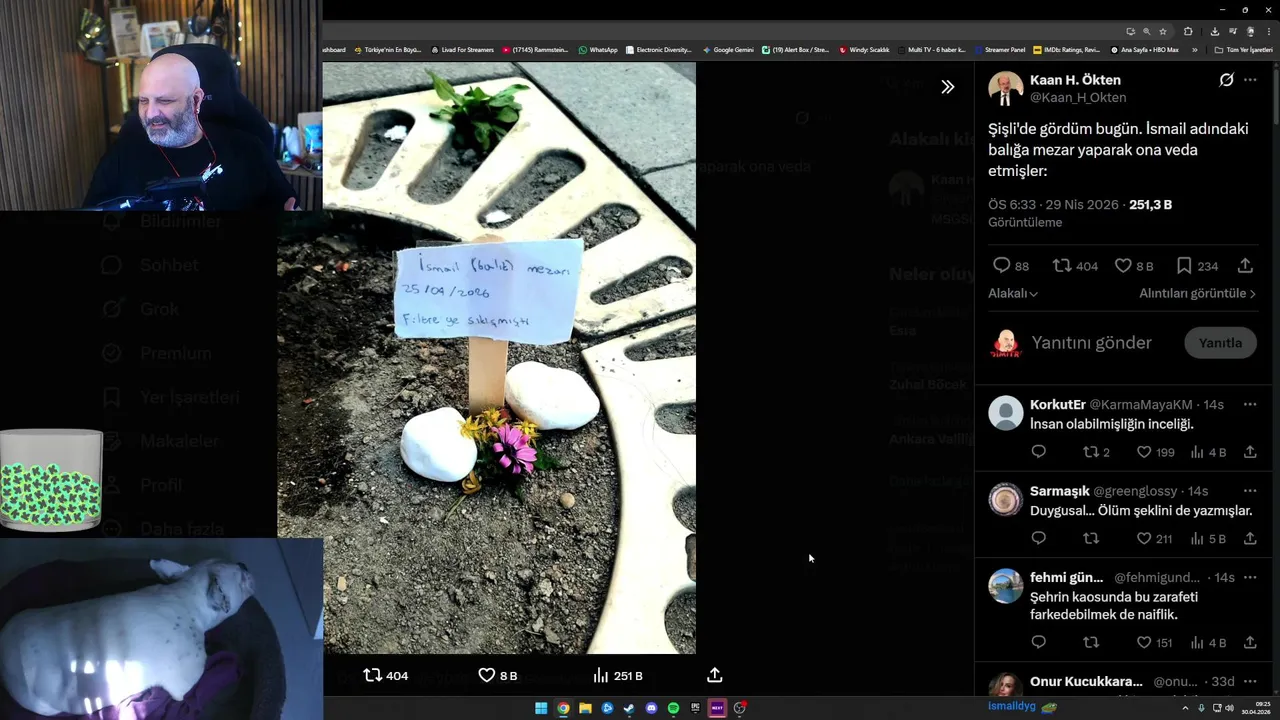This screenshot has height=720, width=1280.
Task: Click the Grok circle icon beside Kaan's name
Action: 1226,80
